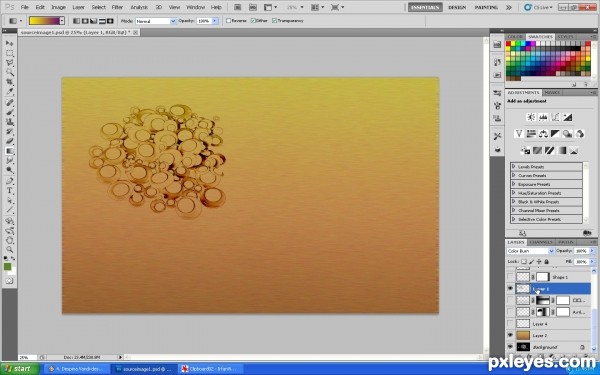This screenshot has width=600, height=375.
Task: Select the Spot Healing Brush tool
Action: tap(10, 103)
